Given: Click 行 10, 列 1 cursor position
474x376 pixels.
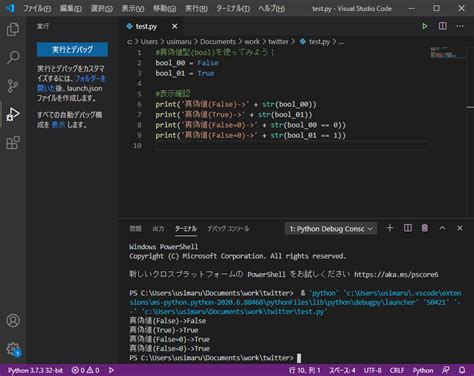Looking at the screenshot, I should pos(304,370).
